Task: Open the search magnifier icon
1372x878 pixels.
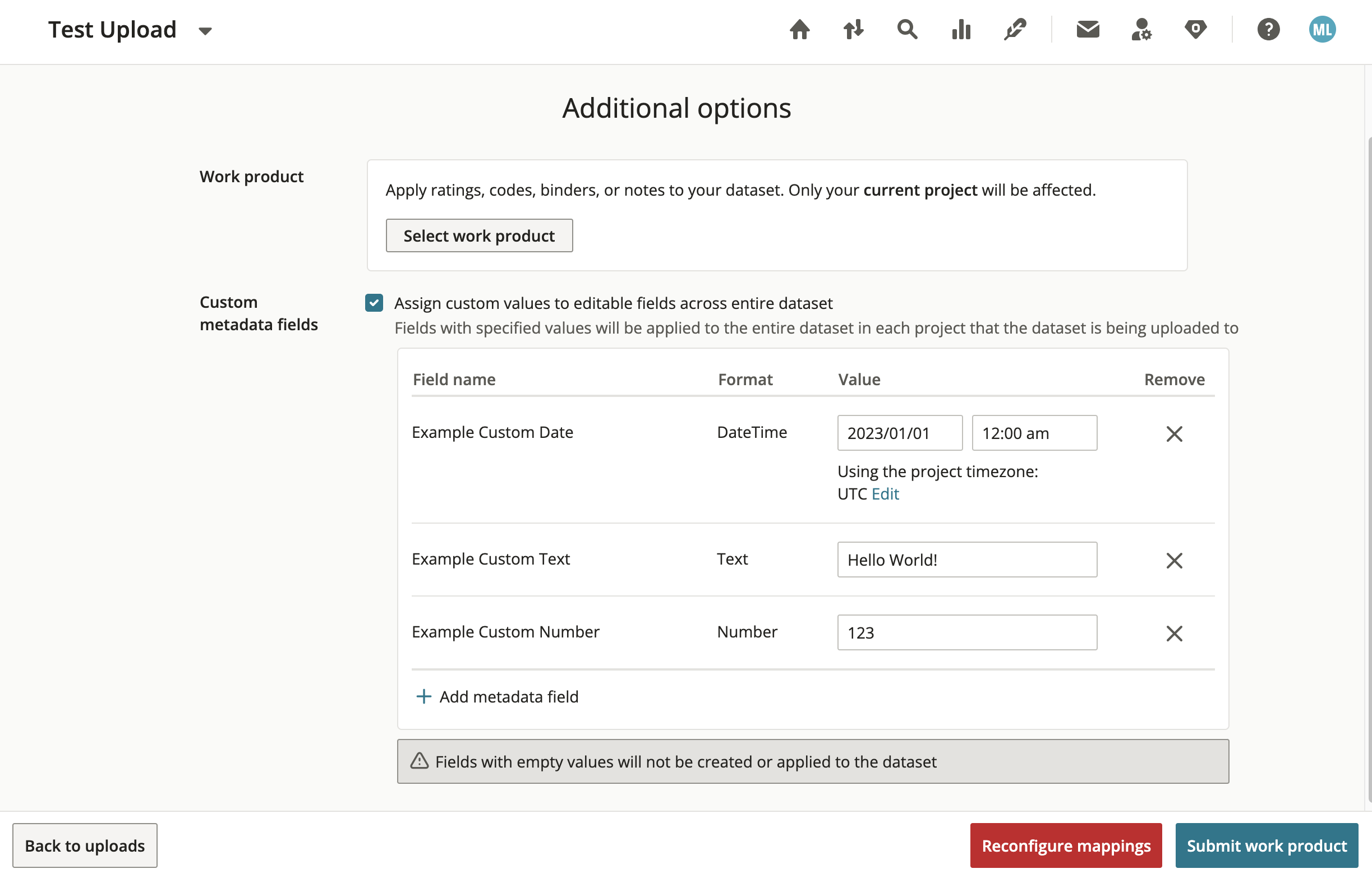Action: point(906,29)
